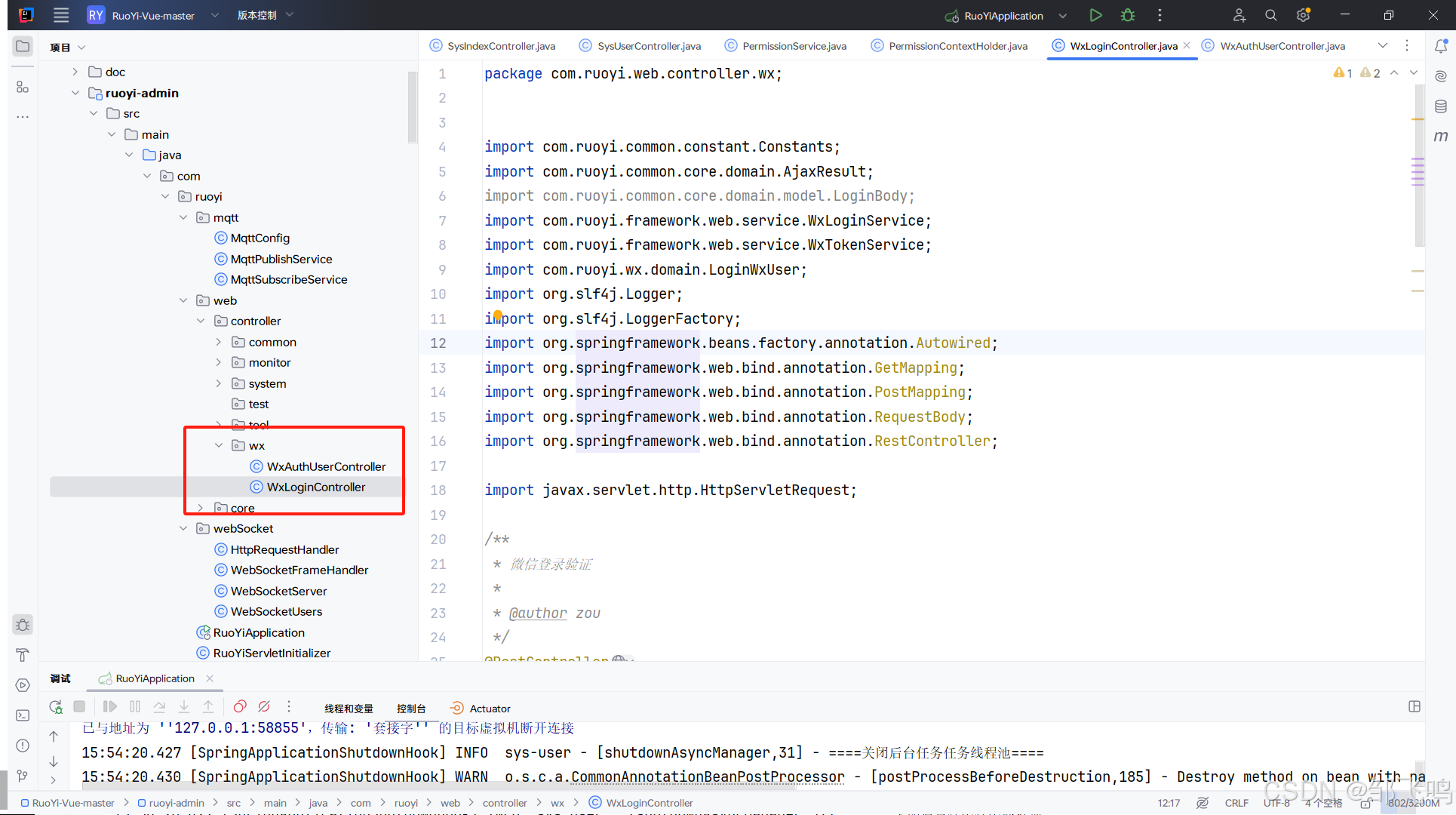Resume program in debugger
The height and width of the screenshot is (815, 1456).
(110, 707)
